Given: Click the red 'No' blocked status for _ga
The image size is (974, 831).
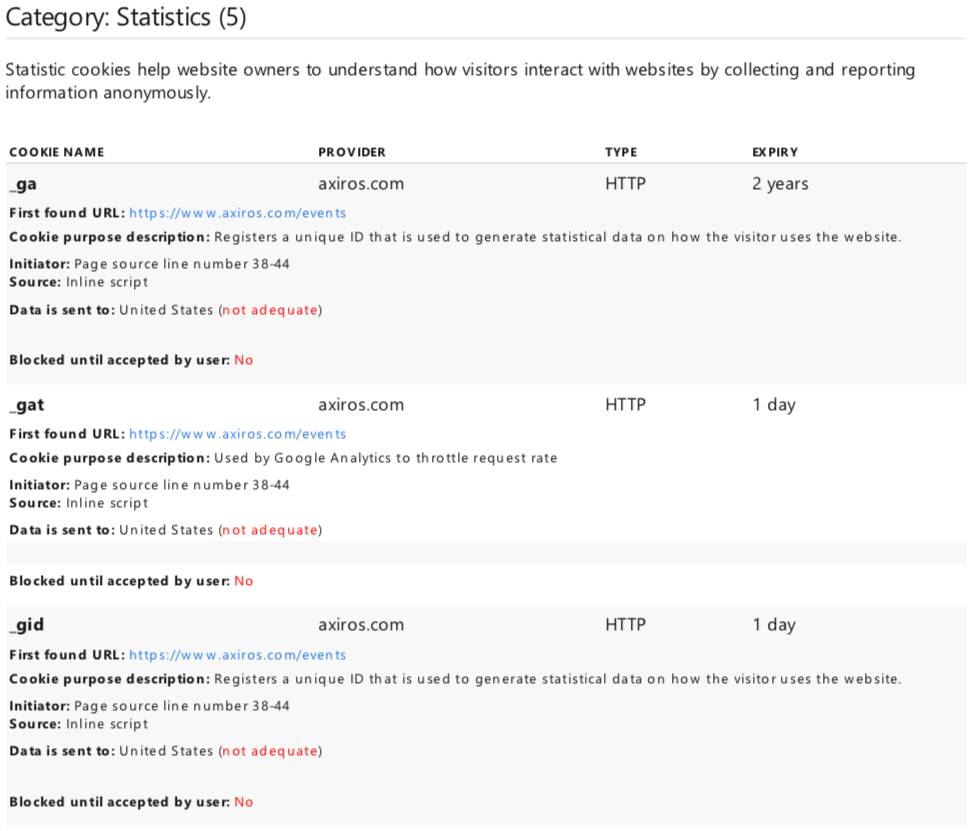Looking at the screenshot, I should click(x=244, y=360).
